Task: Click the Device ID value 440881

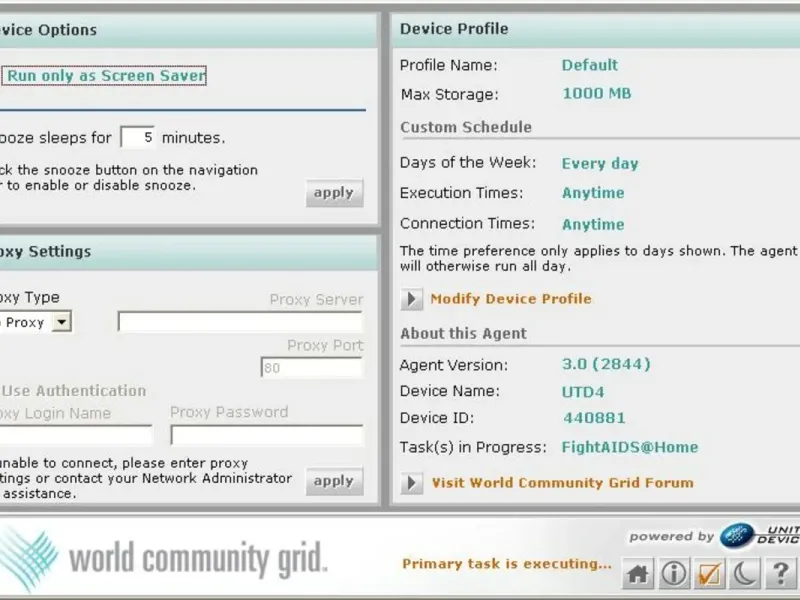Action: click(594, 418)
